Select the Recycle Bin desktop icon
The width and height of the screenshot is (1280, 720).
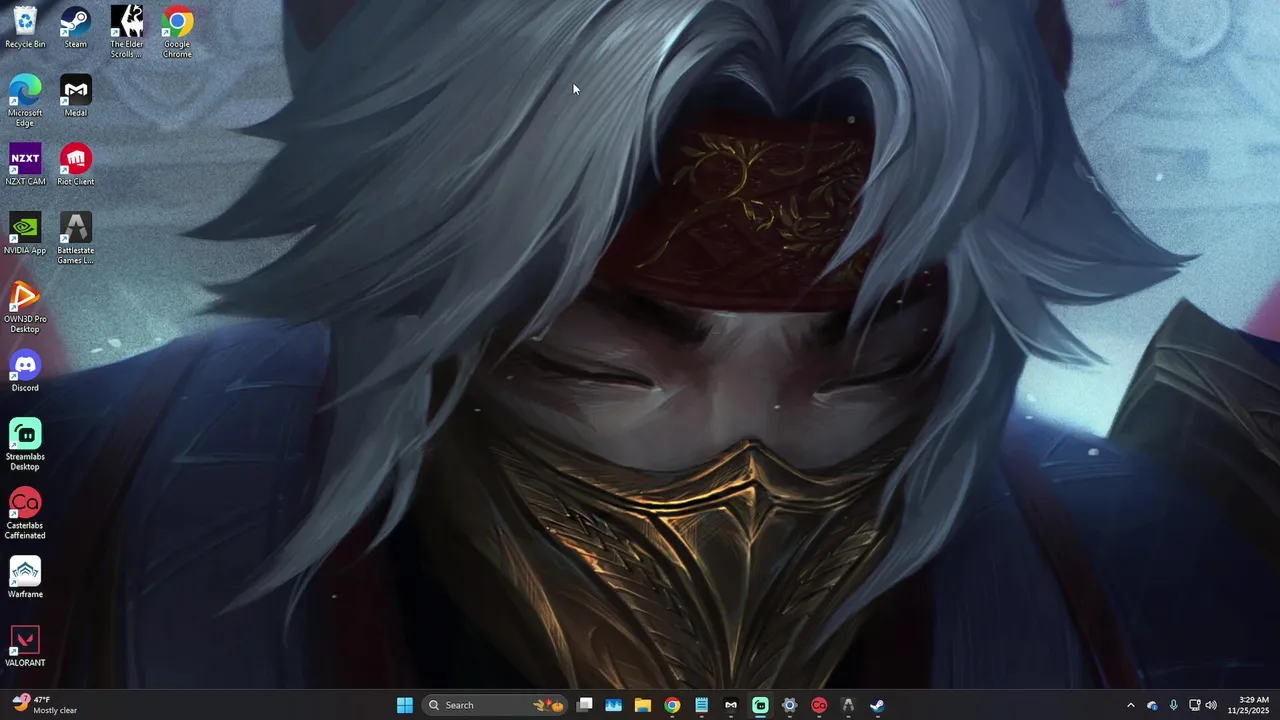tap(25, 28)
